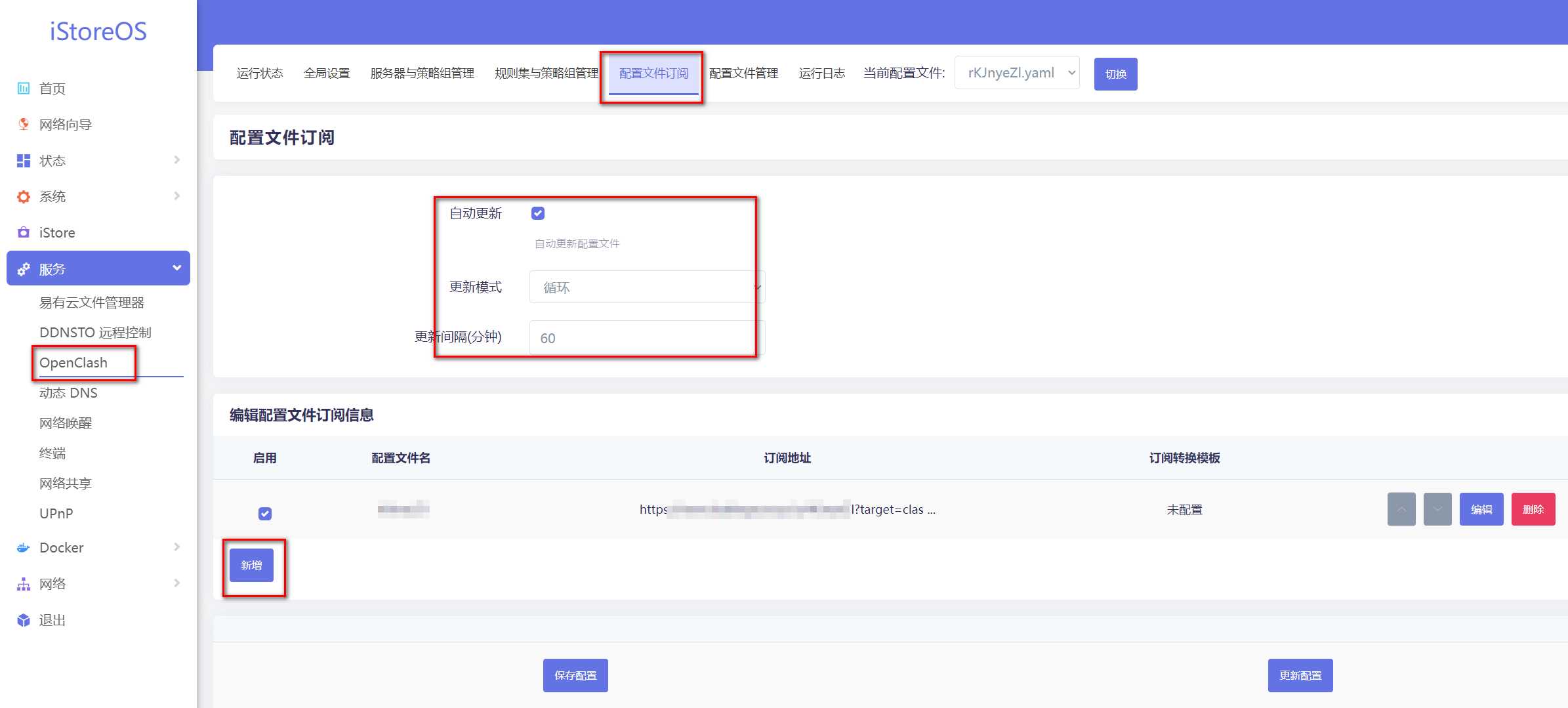1568x708 pixels.
Task: Click the 新增 add button
Action: 253,565
